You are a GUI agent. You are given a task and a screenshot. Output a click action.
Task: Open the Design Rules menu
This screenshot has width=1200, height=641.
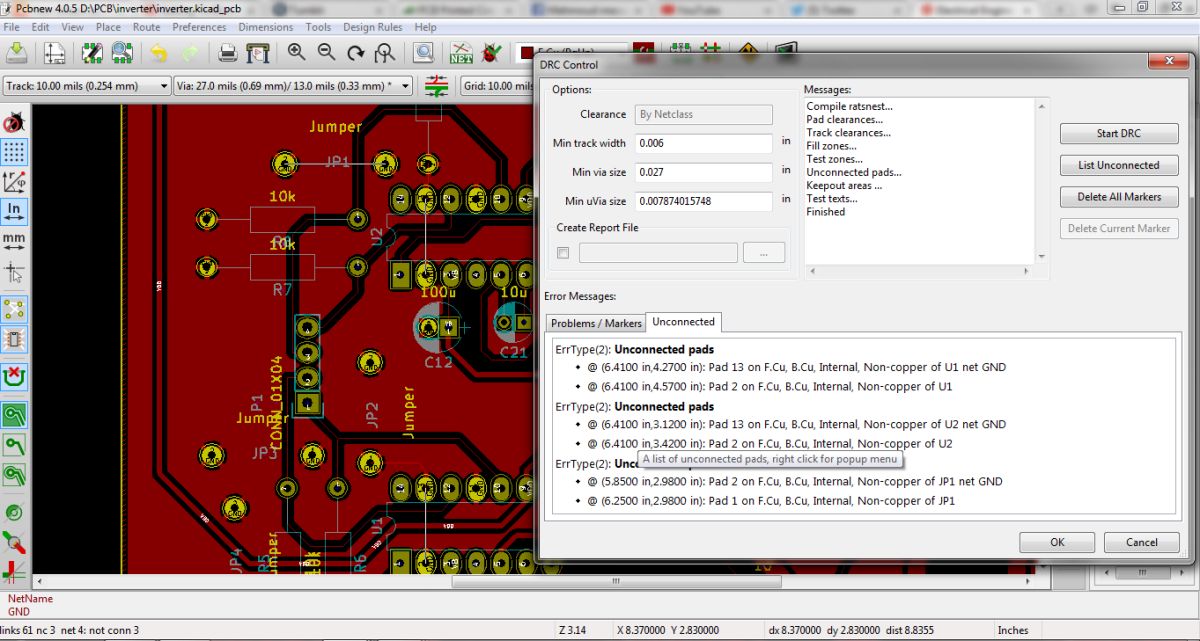[x=372, y=27]
